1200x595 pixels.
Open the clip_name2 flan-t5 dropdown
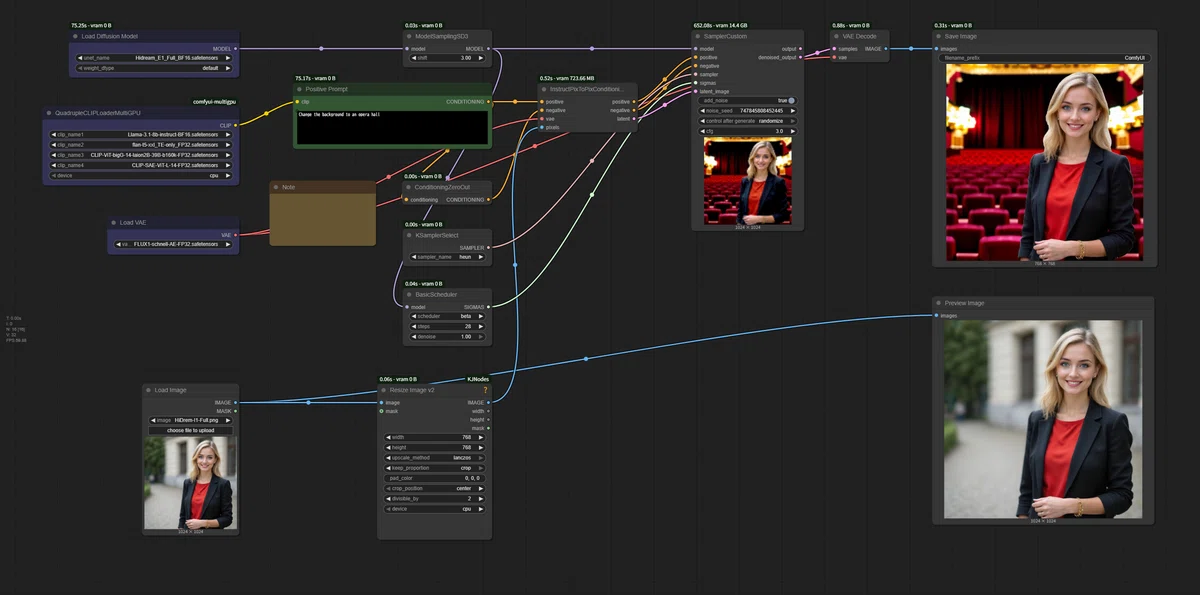point(141,145)
